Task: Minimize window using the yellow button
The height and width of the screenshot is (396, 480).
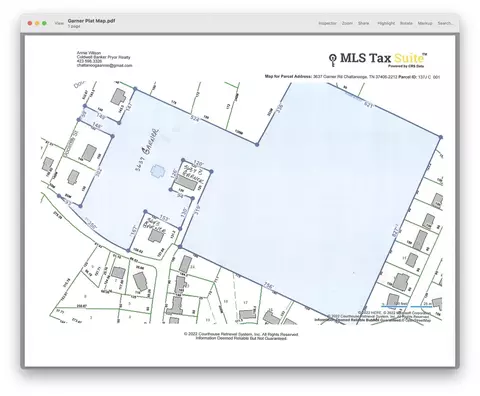Action: click(37, 23)
